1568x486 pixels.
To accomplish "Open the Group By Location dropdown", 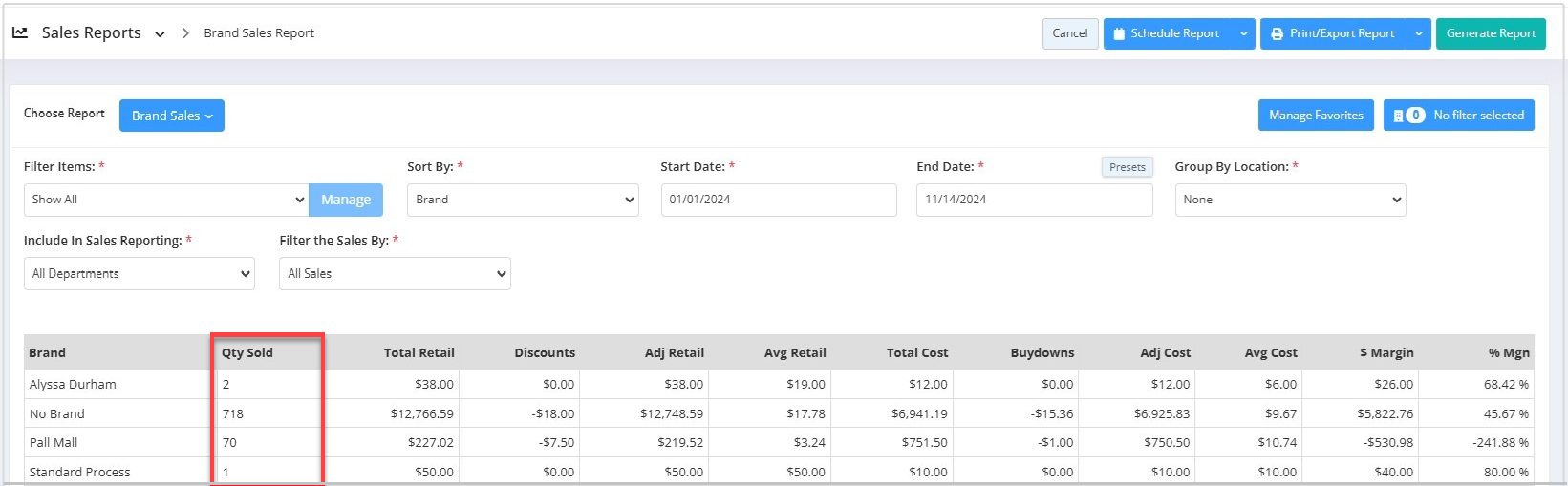I will 1290,200.
